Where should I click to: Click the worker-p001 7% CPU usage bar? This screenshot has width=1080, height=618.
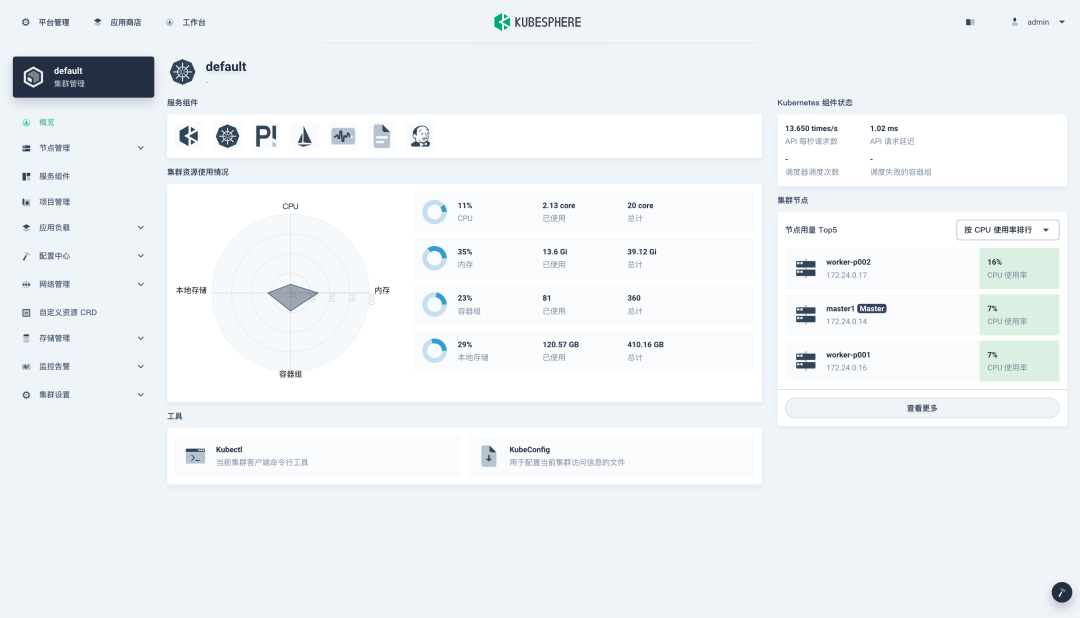click(x=1019, y=360)
